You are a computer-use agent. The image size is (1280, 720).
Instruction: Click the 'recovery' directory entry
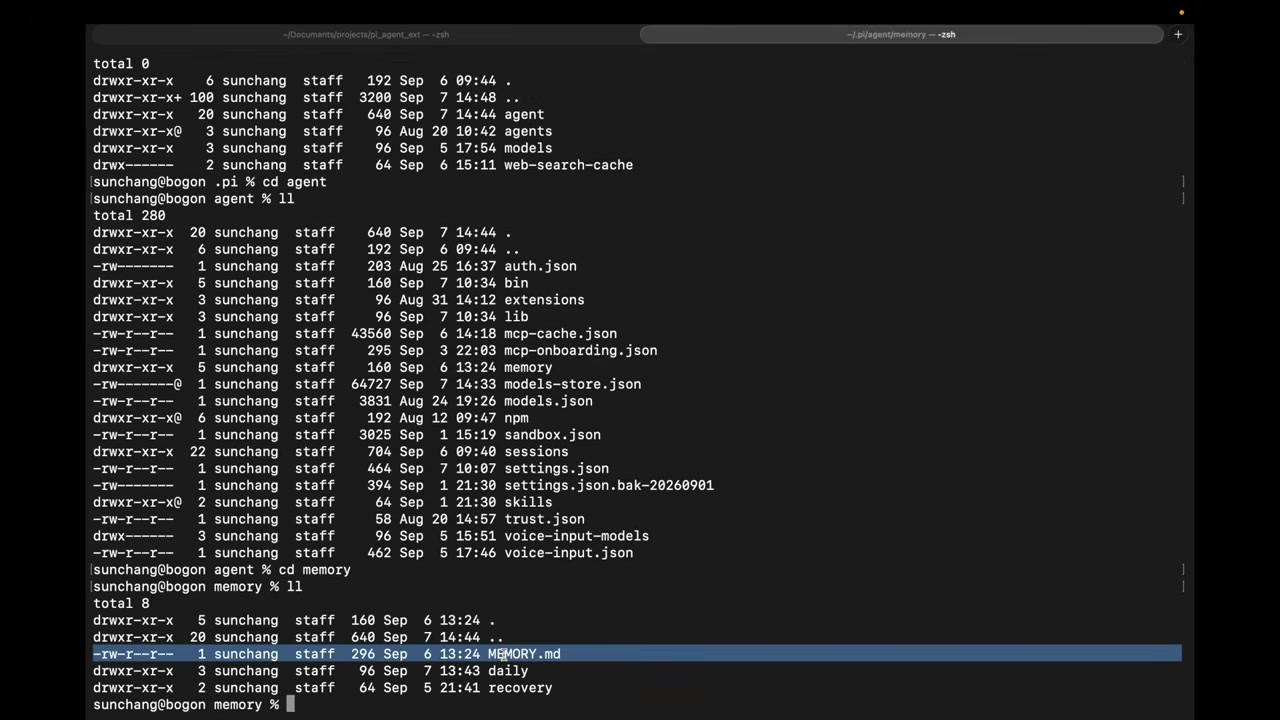520,688
